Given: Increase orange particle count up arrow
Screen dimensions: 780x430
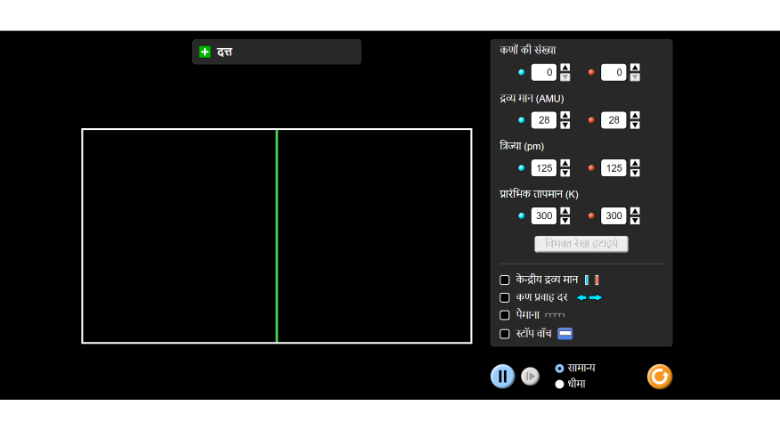Looking at the screenshot, I should (x=635, y=68).
